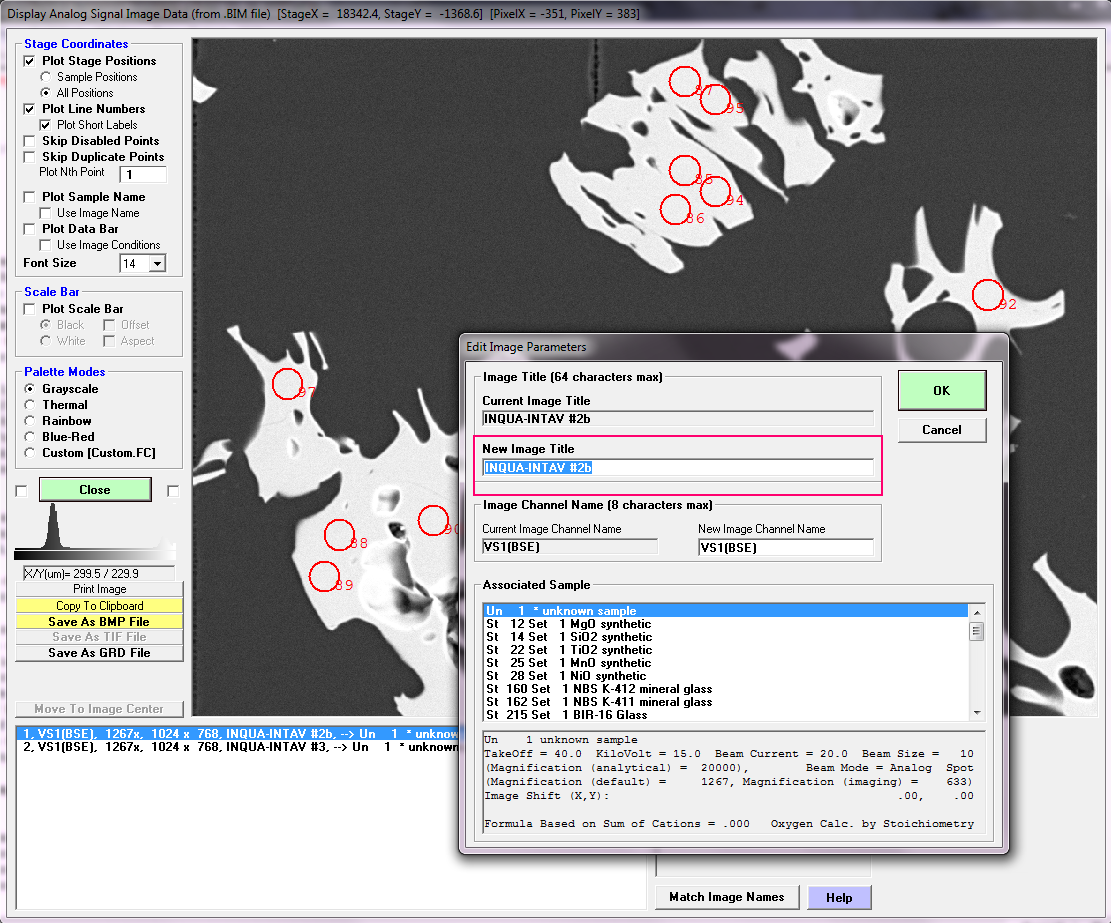This screenshot has width=1111, height=923.
Task: Enable Skip Disabled Points
Action: click(30, 141)
